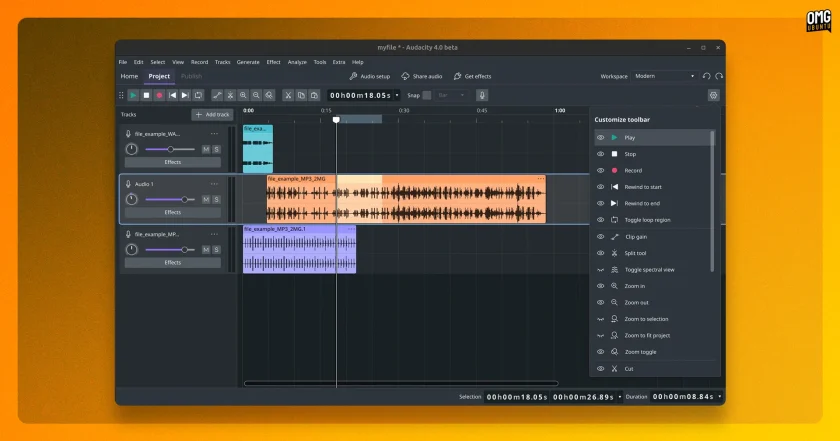Click the playhead marker on the timeline ruler

(336, 119)
